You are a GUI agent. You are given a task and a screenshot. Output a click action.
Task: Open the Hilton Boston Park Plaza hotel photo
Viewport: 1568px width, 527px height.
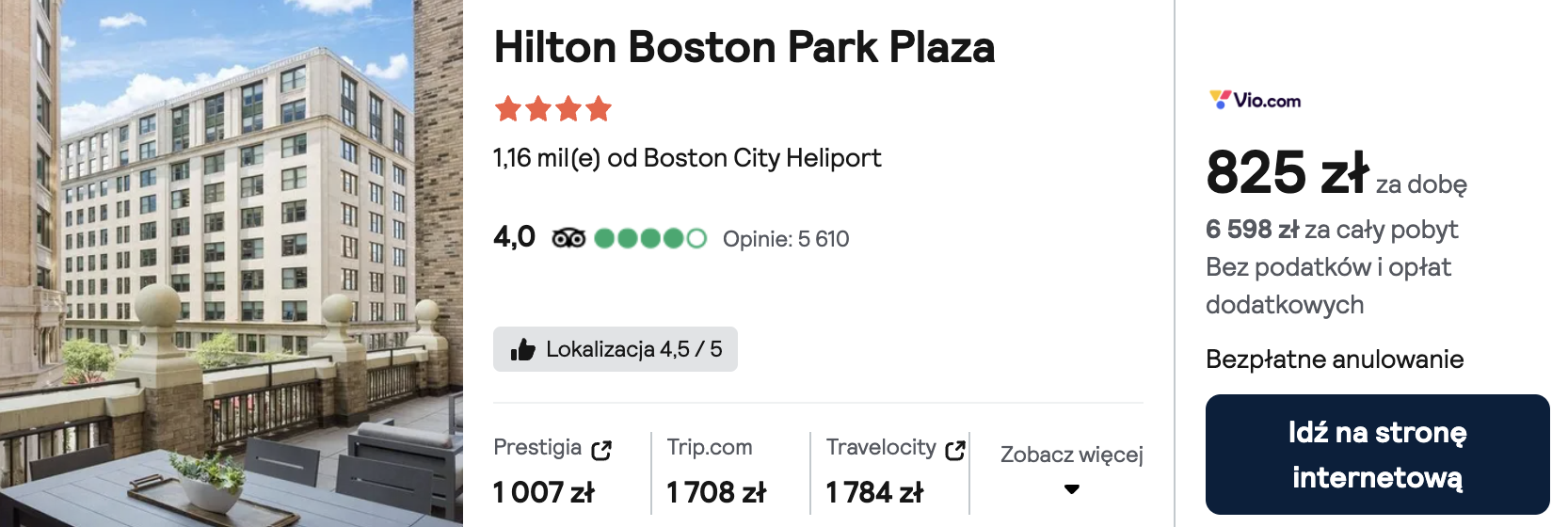(232, 263)
